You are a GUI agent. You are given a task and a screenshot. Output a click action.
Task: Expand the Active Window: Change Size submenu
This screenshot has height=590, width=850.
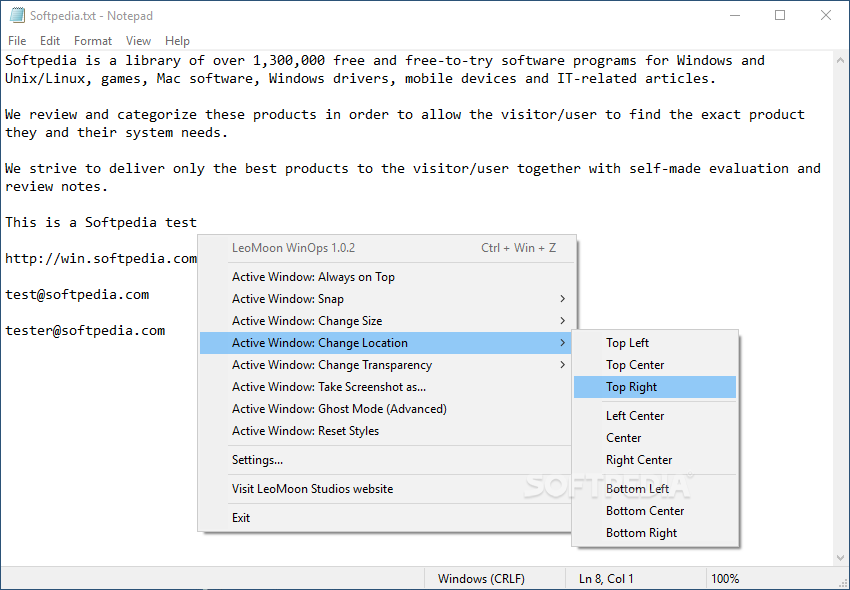pyautogui.click(x=385, y=320)
